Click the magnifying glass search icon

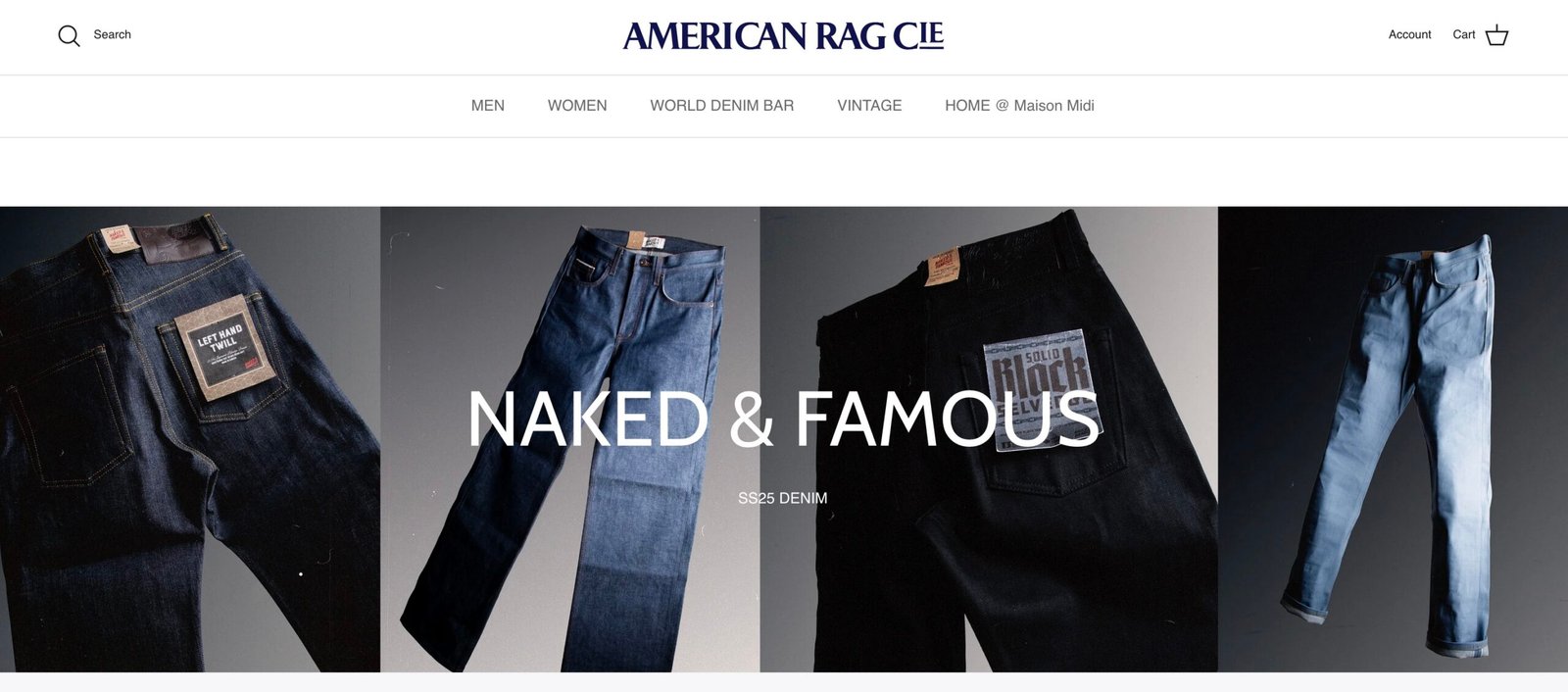[69, 36]
